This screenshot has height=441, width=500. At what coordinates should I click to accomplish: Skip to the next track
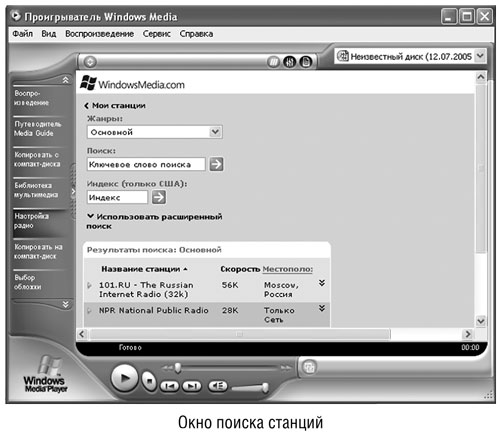(192, 386)
